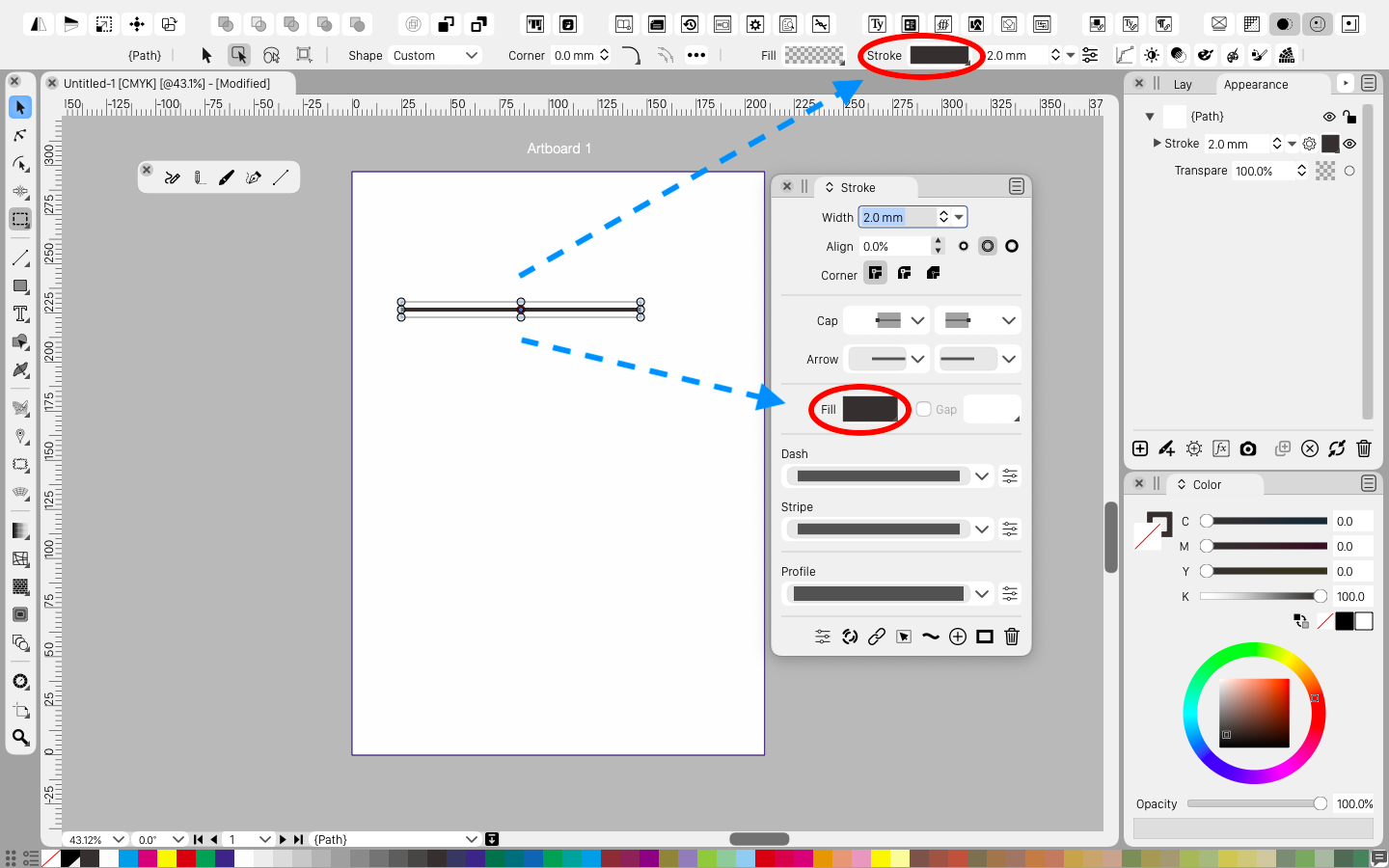Click the stroke Width input field
The width and height of the screenshot is (1389, 868).
coord(897,218)
